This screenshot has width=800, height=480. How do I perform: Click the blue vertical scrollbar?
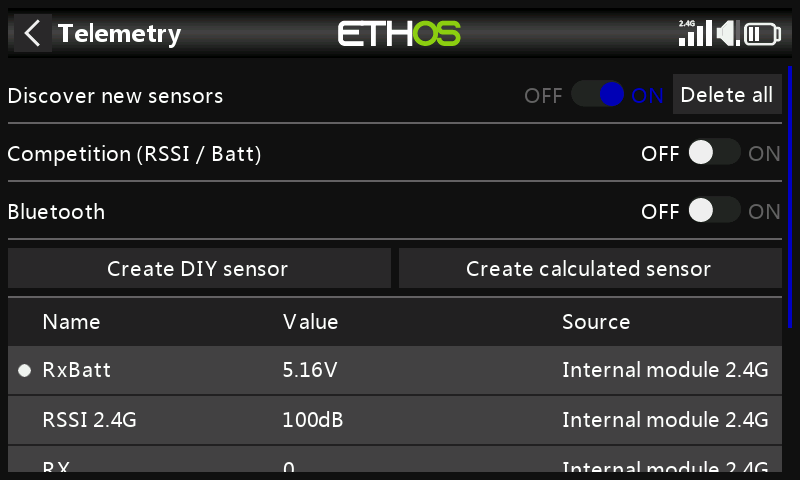[790, 196]
